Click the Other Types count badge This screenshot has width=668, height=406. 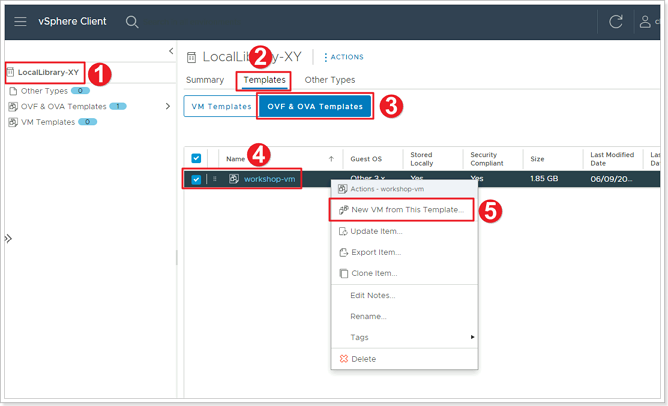[80, 91]
